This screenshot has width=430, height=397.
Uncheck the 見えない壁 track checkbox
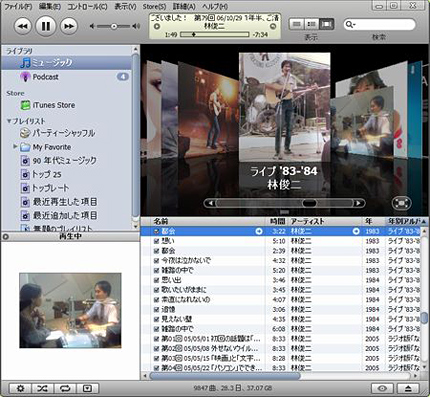[x=156, y=319]
